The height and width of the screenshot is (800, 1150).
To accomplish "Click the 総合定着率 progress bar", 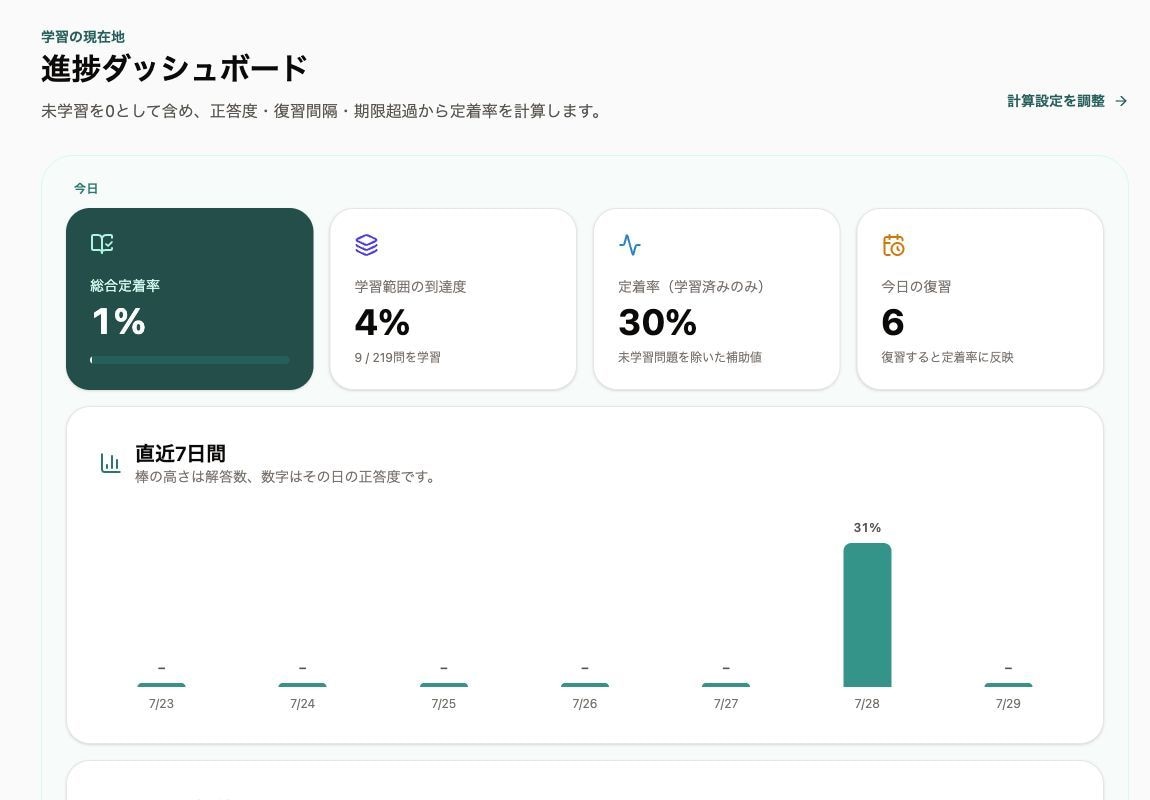I will point(190,360).
